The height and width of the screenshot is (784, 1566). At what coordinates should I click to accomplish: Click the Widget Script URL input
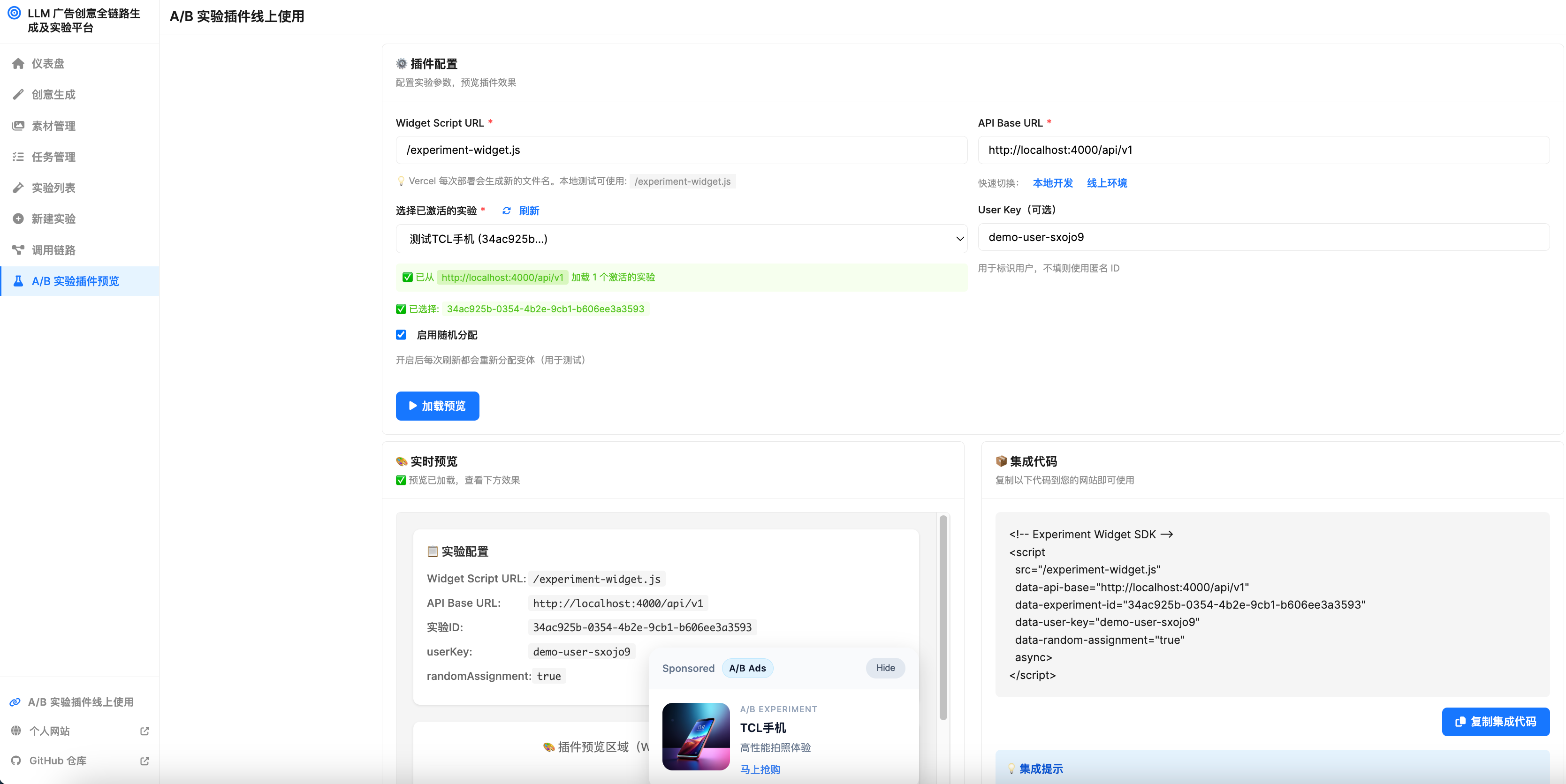682,150
